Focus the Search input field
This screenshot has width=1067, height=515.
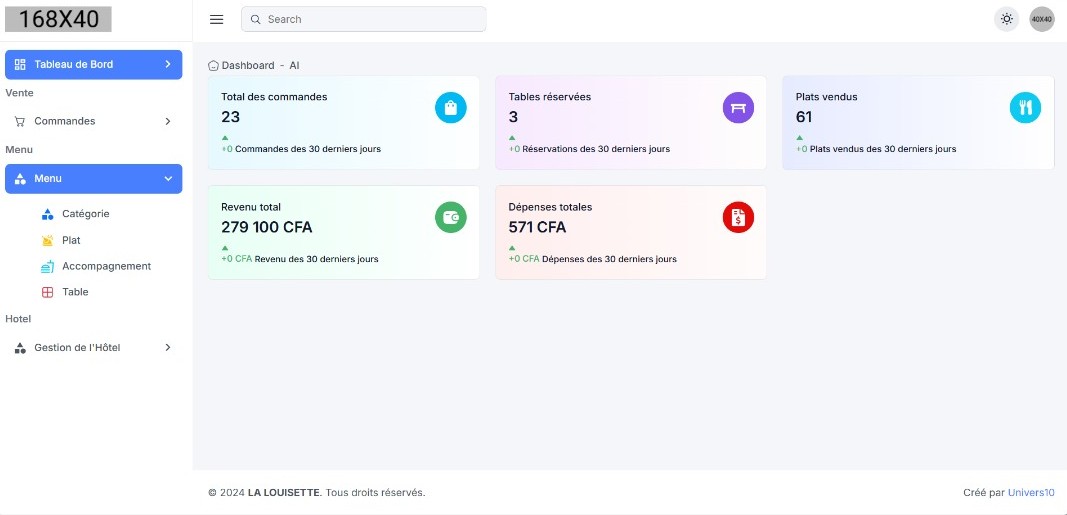point(363,19)
